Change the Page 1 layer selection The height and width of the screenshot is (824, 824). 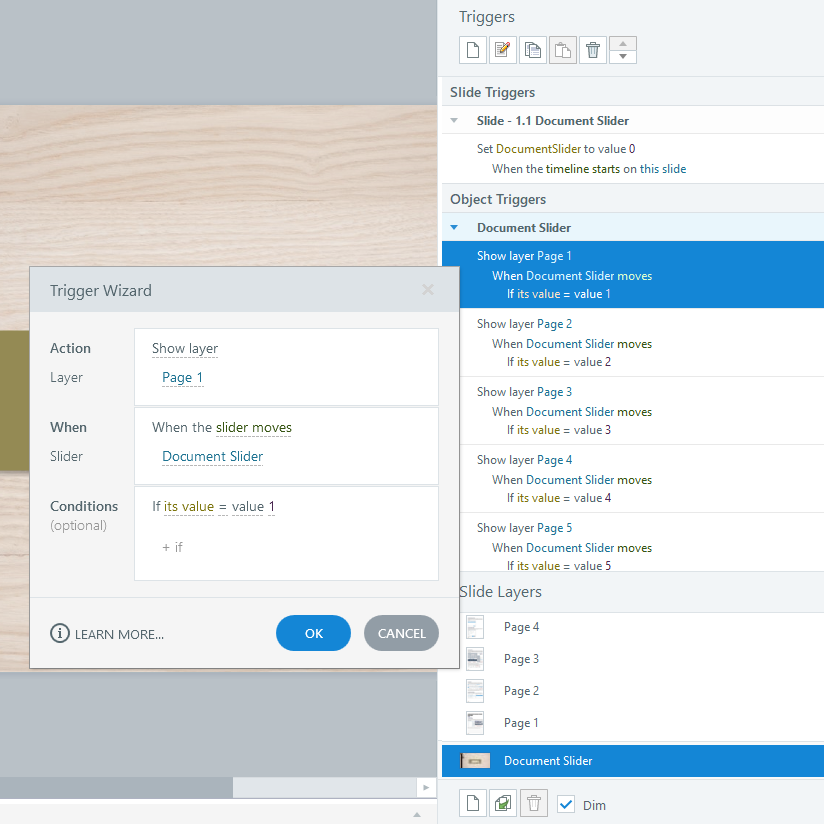point(182,378)
